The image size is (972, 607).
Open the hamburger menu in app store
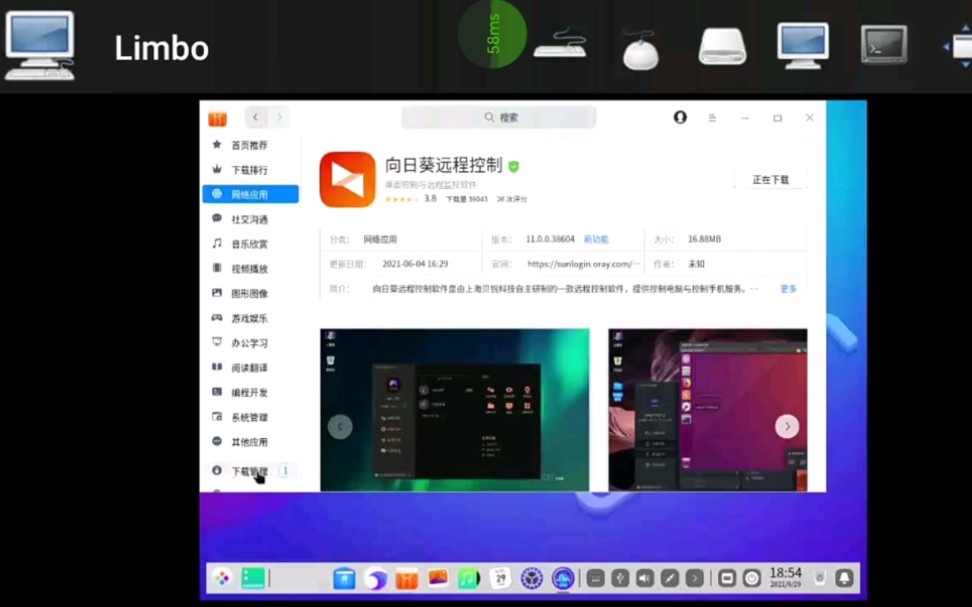point(712,117)
